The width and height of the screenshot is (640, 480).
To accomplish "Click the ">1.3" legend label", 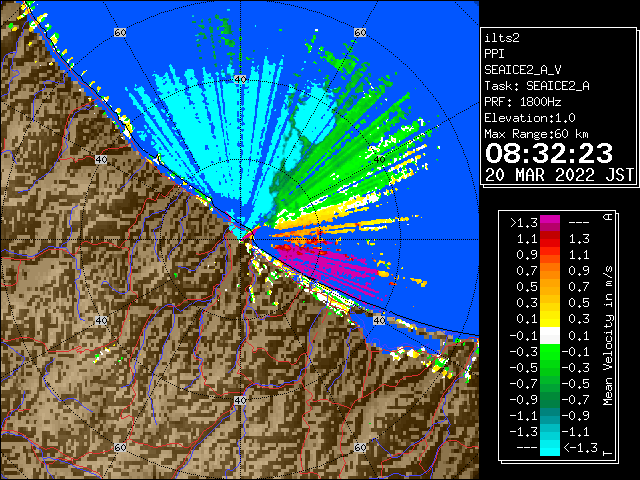I will point(524,223).
